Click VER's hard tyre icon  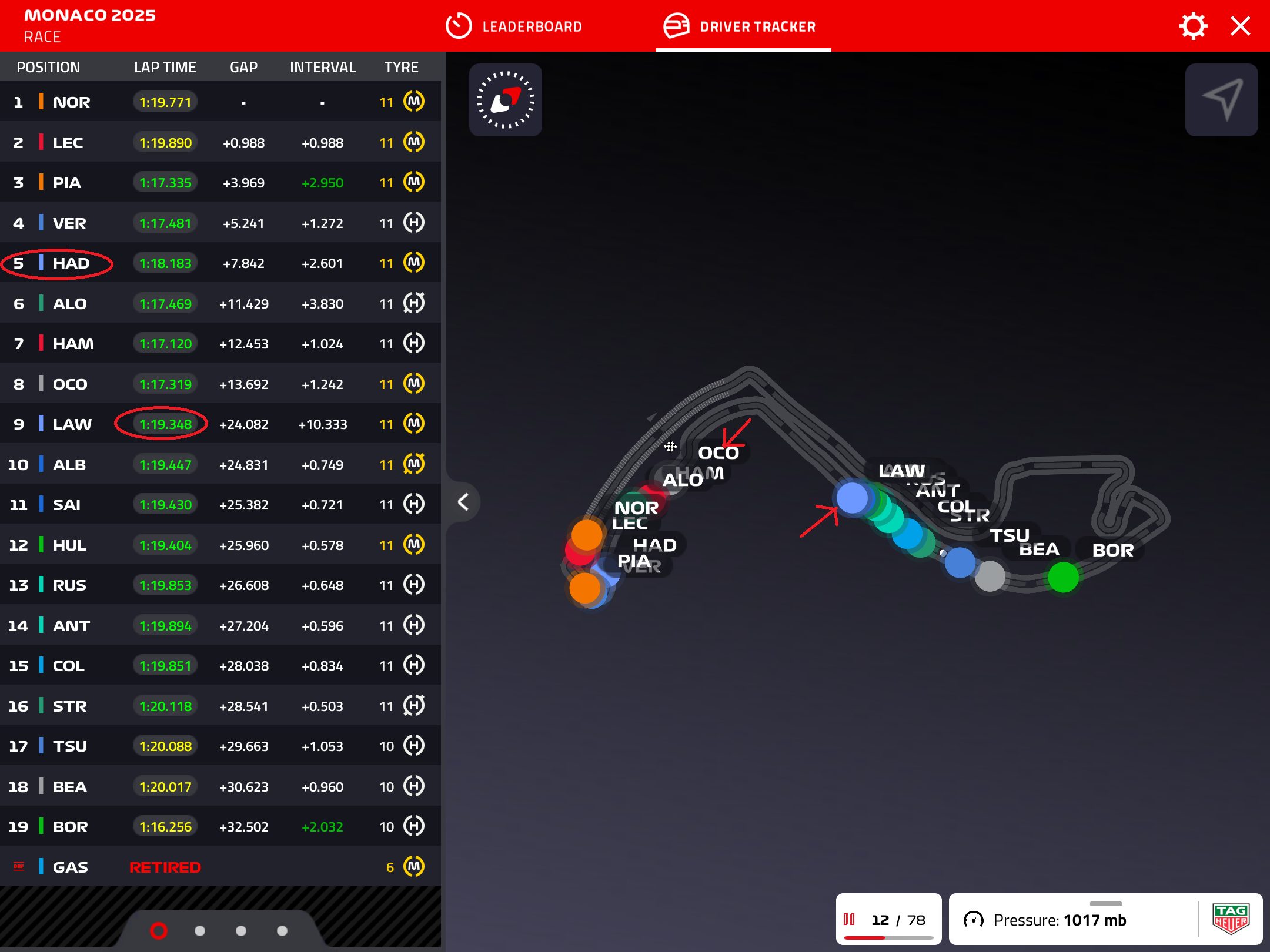pos(414,222)
